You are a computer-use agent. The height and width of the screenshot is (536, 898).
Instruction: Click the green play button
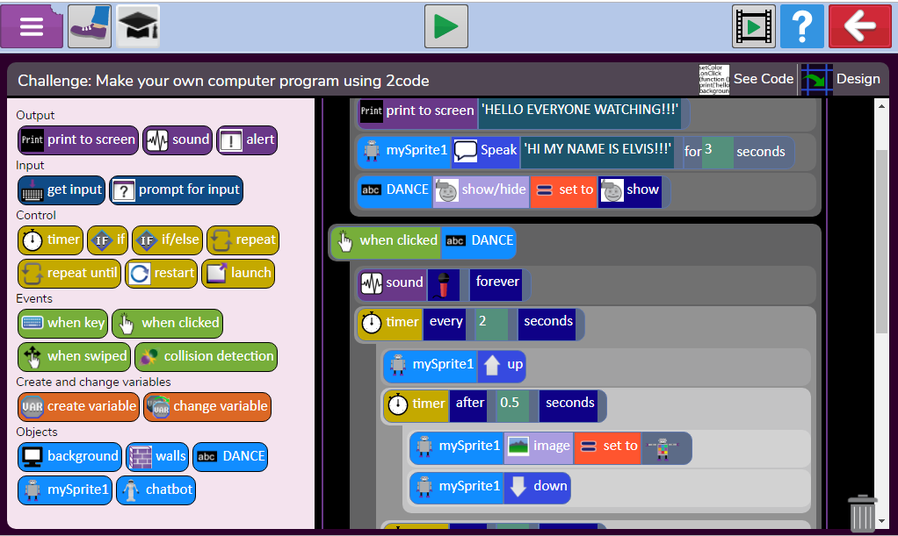click(x=446, y=26)
